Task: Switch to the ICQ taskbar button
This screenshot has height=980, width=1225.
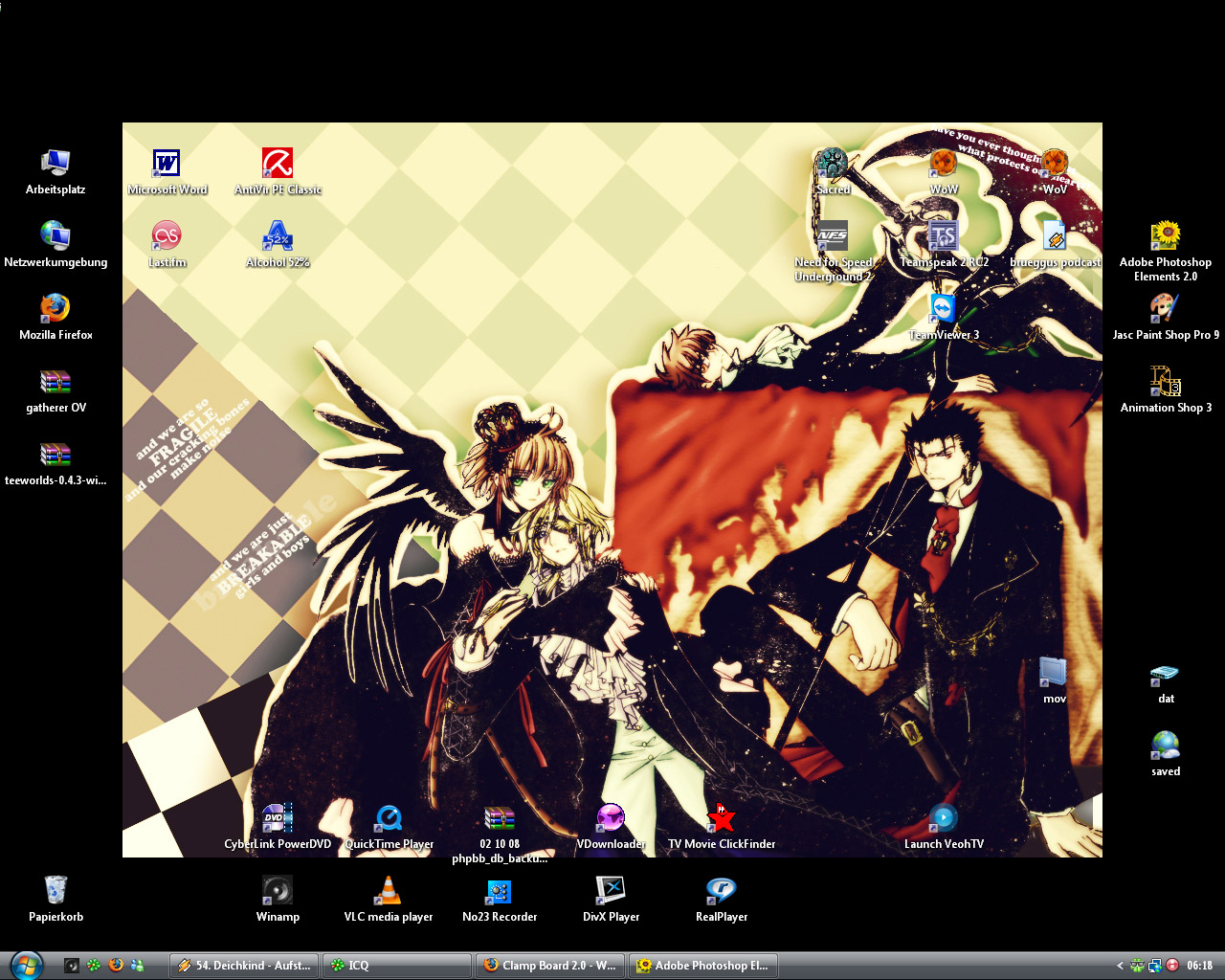Action: (x=398, y=966)
